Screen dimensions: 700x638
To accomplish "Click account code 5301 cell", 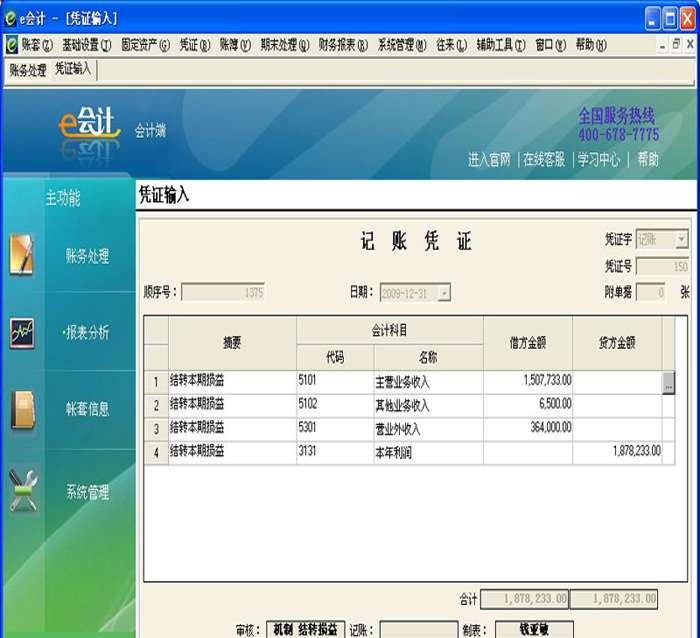I will pyautogui.click(x=335, y=430).
